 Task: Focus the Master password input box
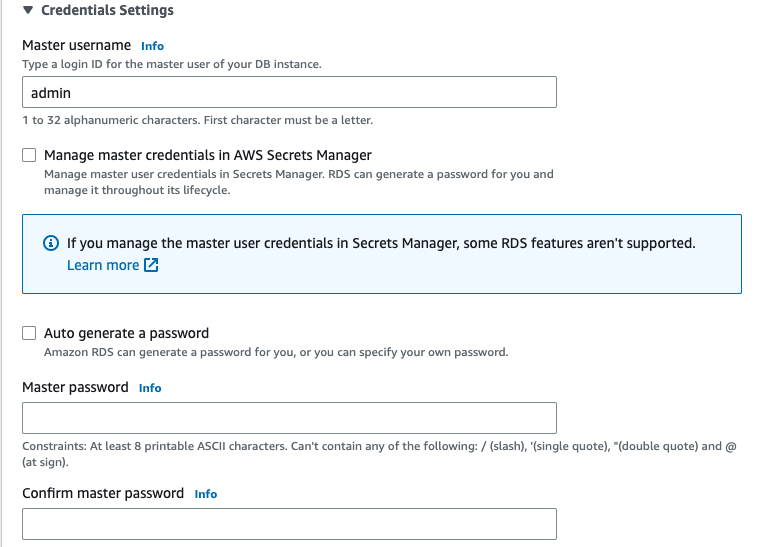(x=289, y=418)
